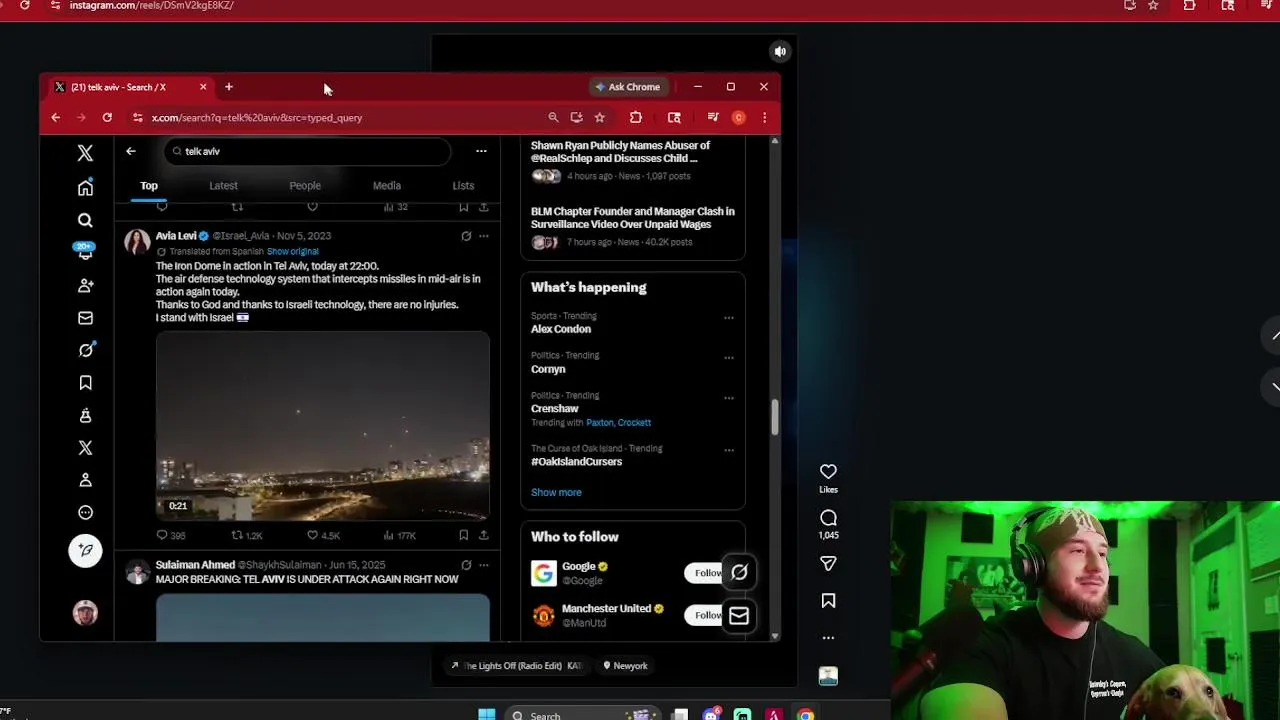
Task: Open floating Grok button at bottom right
Action: 739,573
